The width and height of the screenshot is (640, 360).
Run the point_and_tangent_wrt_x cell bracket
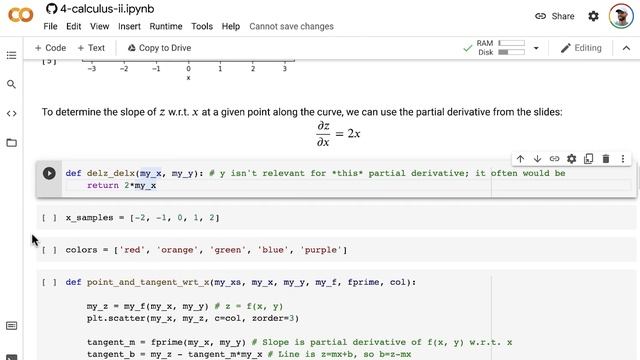click(49, 282)
